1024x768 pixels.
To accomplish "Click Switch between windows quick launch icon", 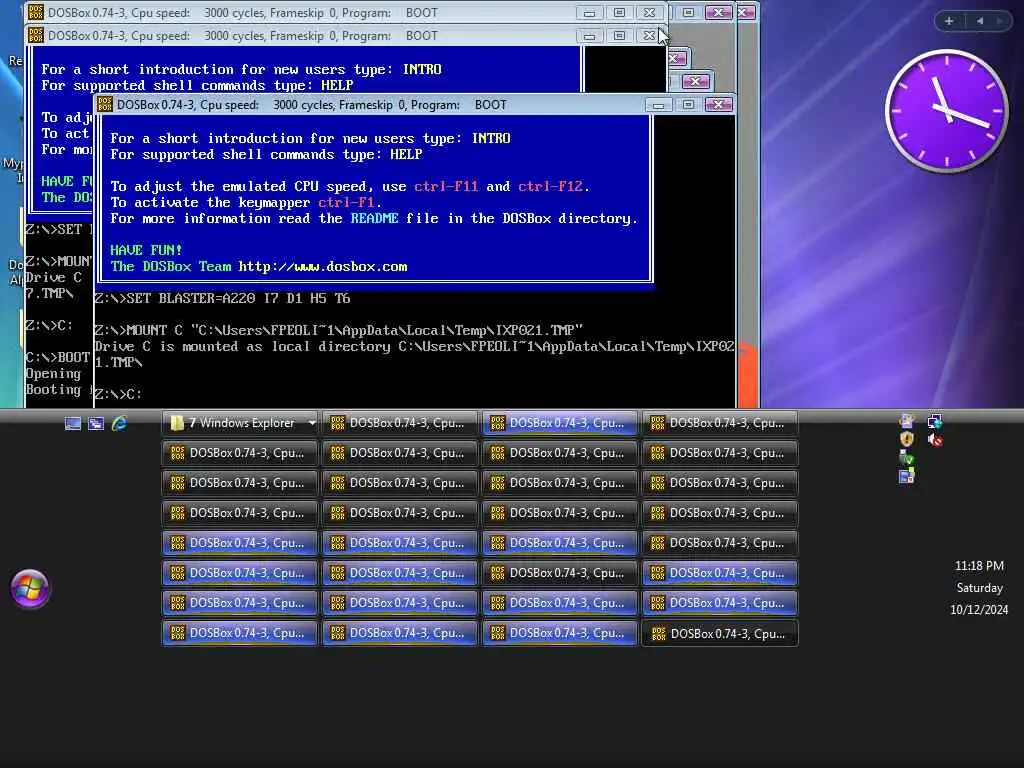I will tap(96, 424).
